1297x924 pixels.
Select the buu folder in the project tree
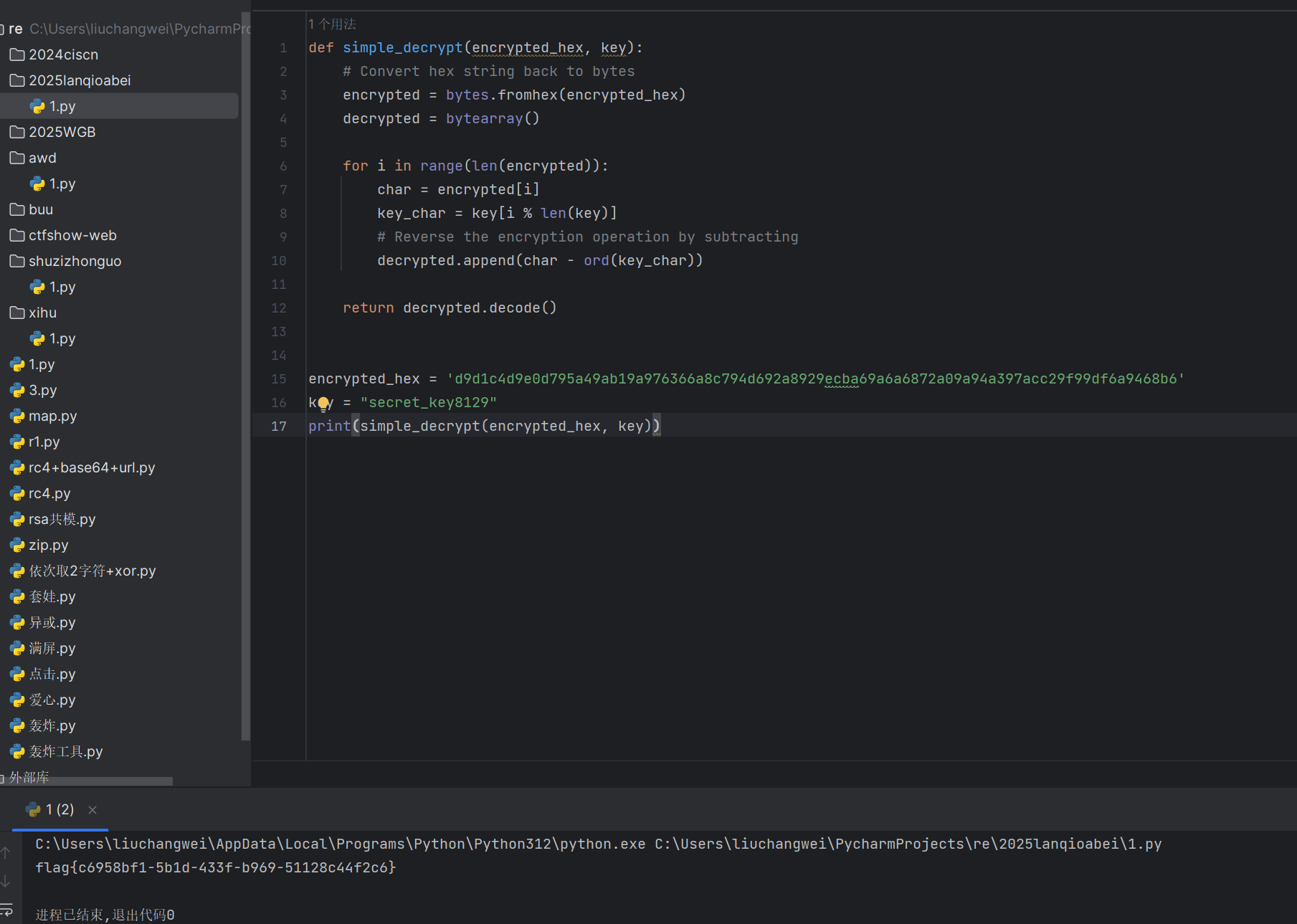pos(40,210)
